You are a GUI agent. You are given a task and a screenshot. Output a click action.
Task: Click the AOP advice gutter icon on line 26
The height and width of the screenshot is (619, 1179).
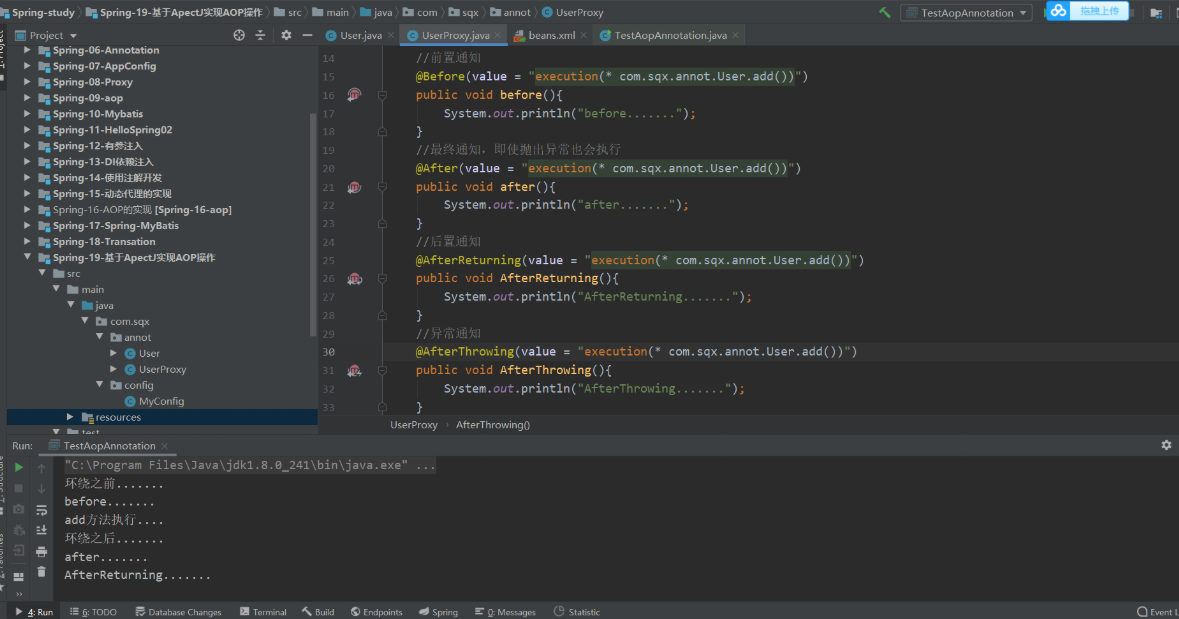[354, 279]
